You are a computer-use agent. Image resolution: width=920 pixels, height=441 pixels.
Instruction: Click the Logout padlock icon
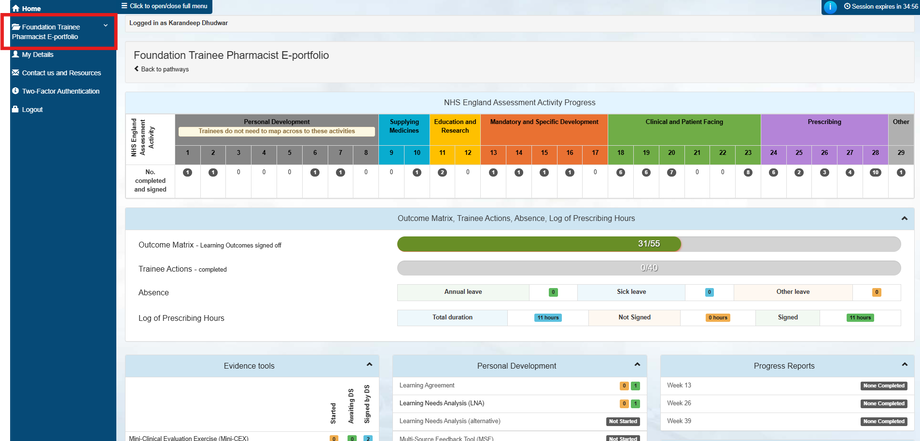coord(15,109)
